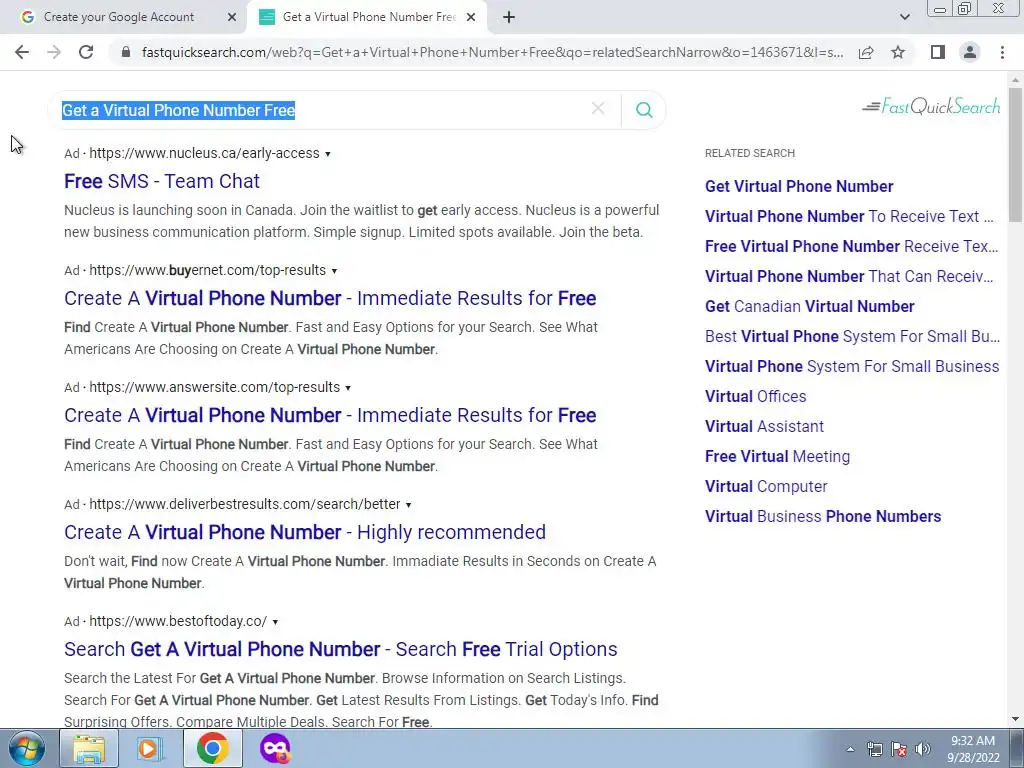The width and height of the screenshot is (1024, 768).
Task: Click the Chrome taskbar icon
Action: pyautogui.click(x=213, y=748)
